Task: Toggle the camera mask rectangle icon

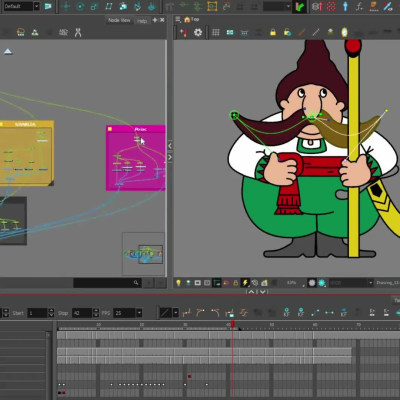Action: 198,283
